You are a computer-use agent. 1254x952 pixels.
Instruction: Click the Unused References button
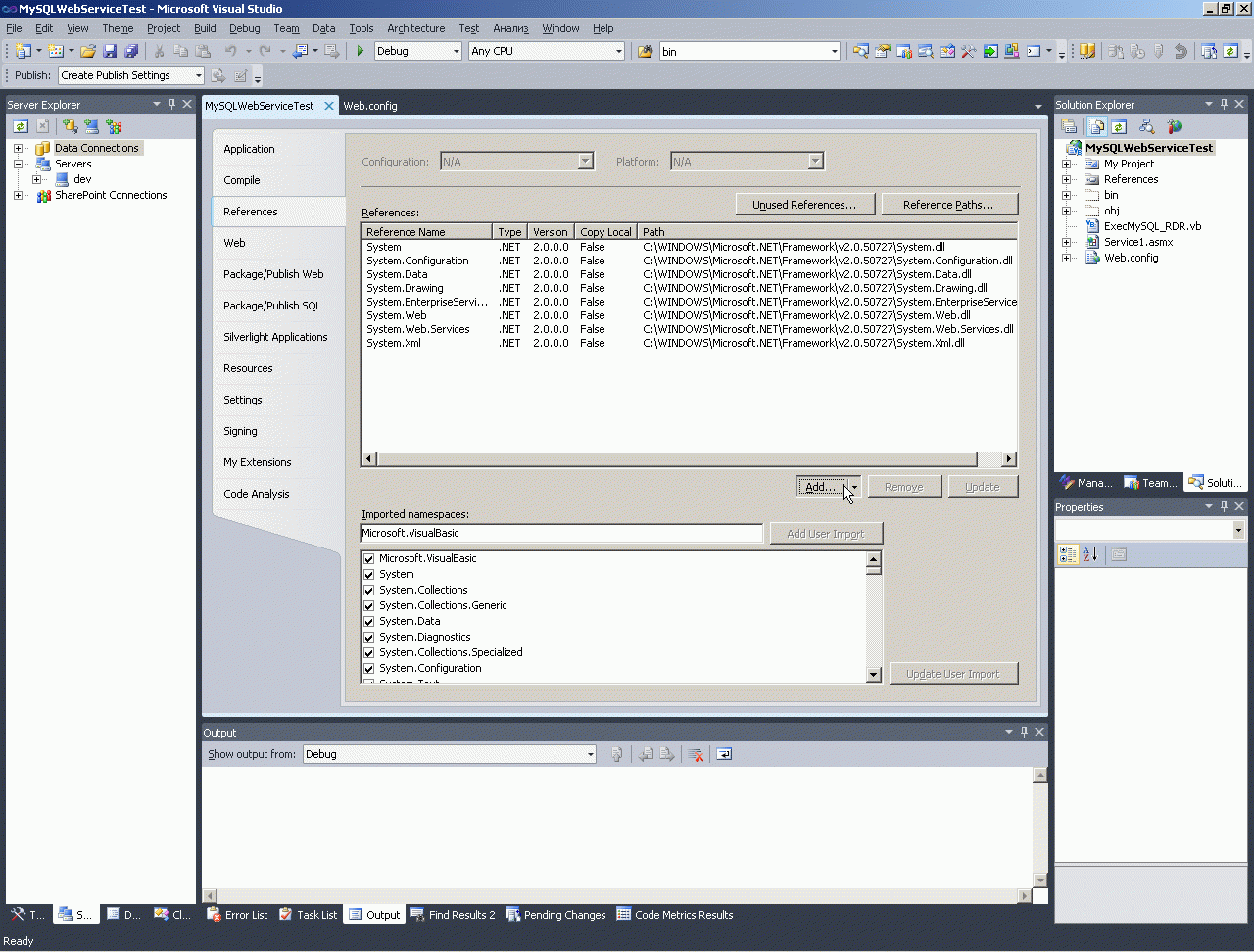(x=804, y=204)
